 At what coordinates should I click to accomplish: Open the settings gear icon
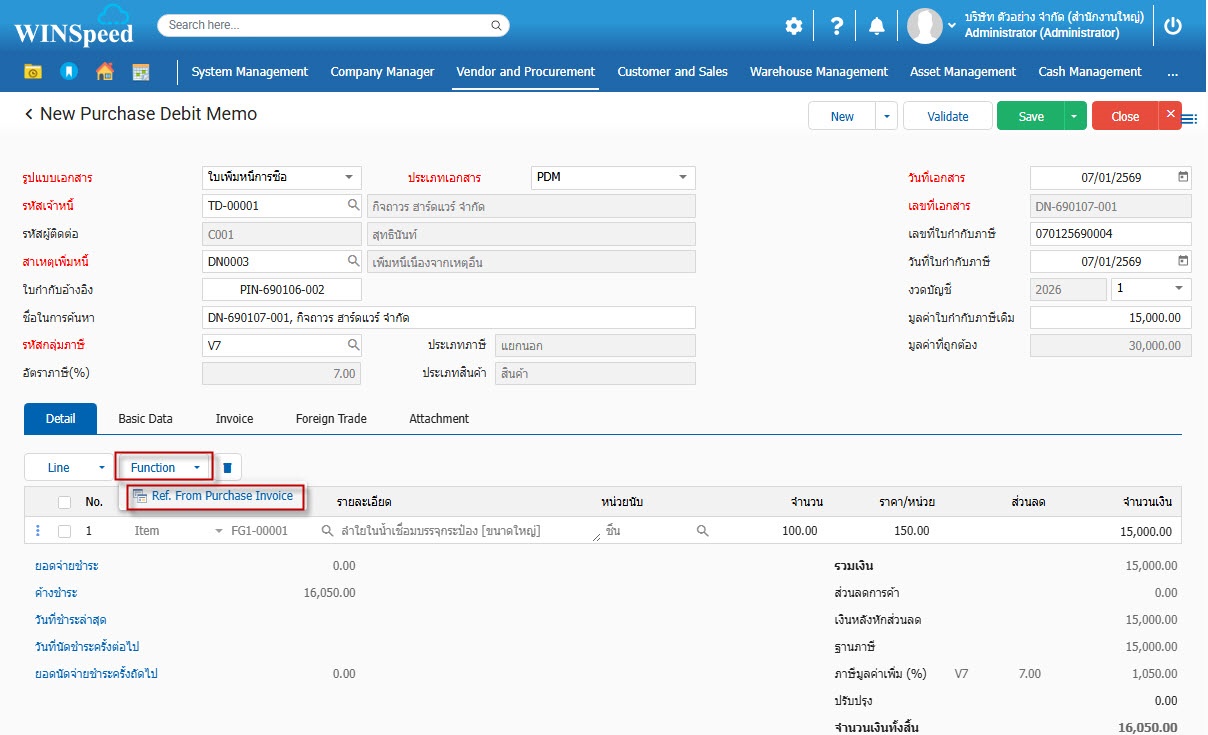(793, 26)
